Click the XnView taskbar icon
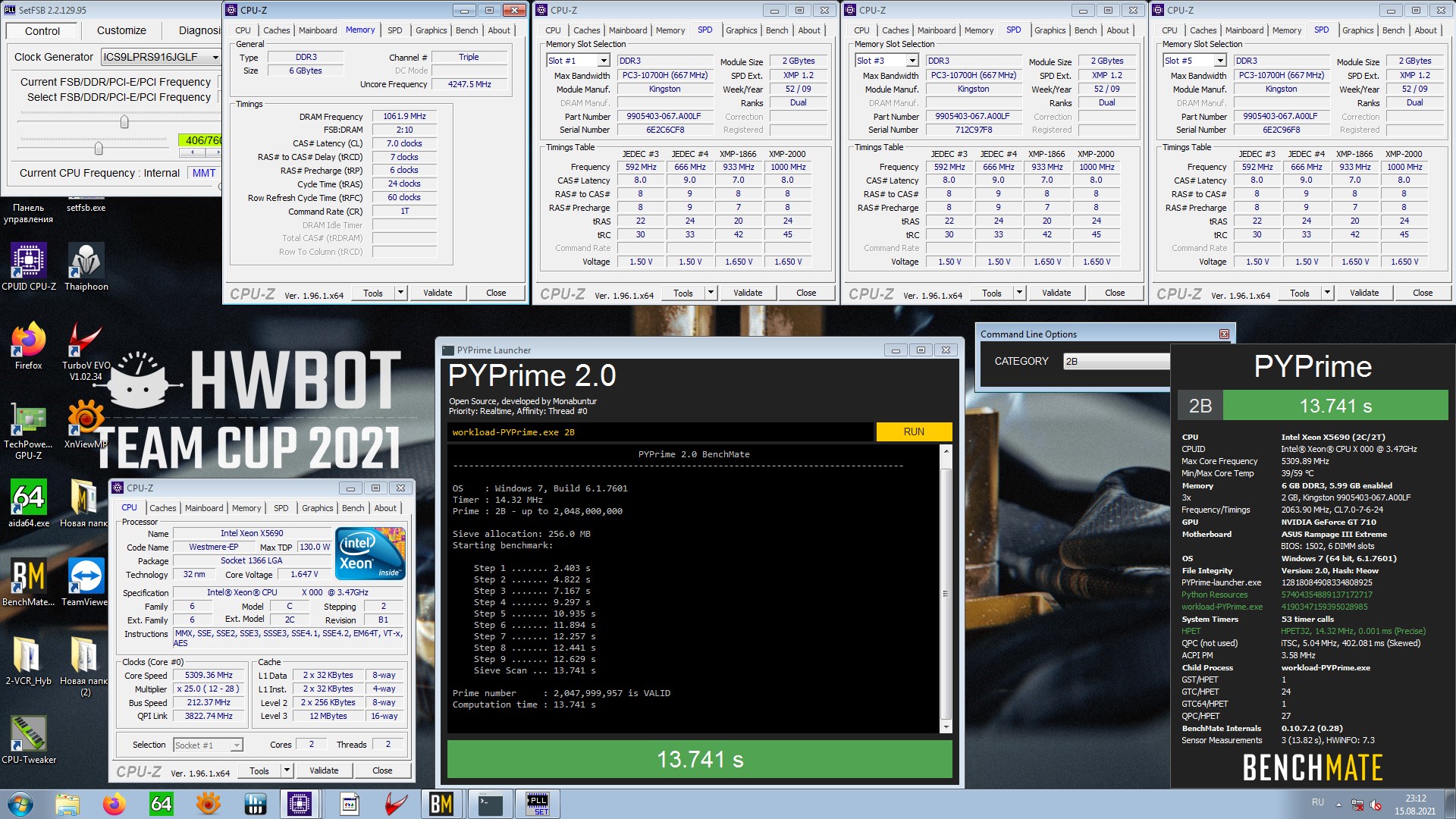The height and width of the screenshot is (819, 1456). click(x=208, y=804)
